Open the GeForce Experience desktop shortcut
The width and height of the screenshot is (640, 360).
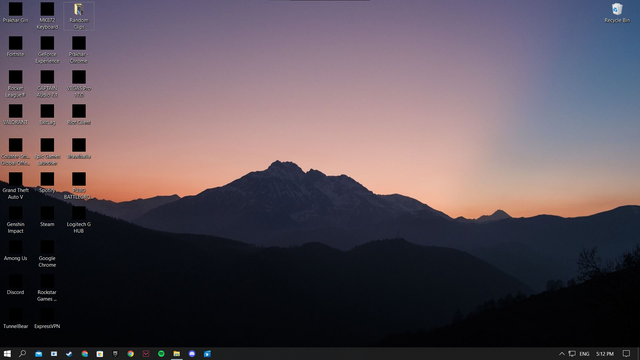click(x=47, y=50)
